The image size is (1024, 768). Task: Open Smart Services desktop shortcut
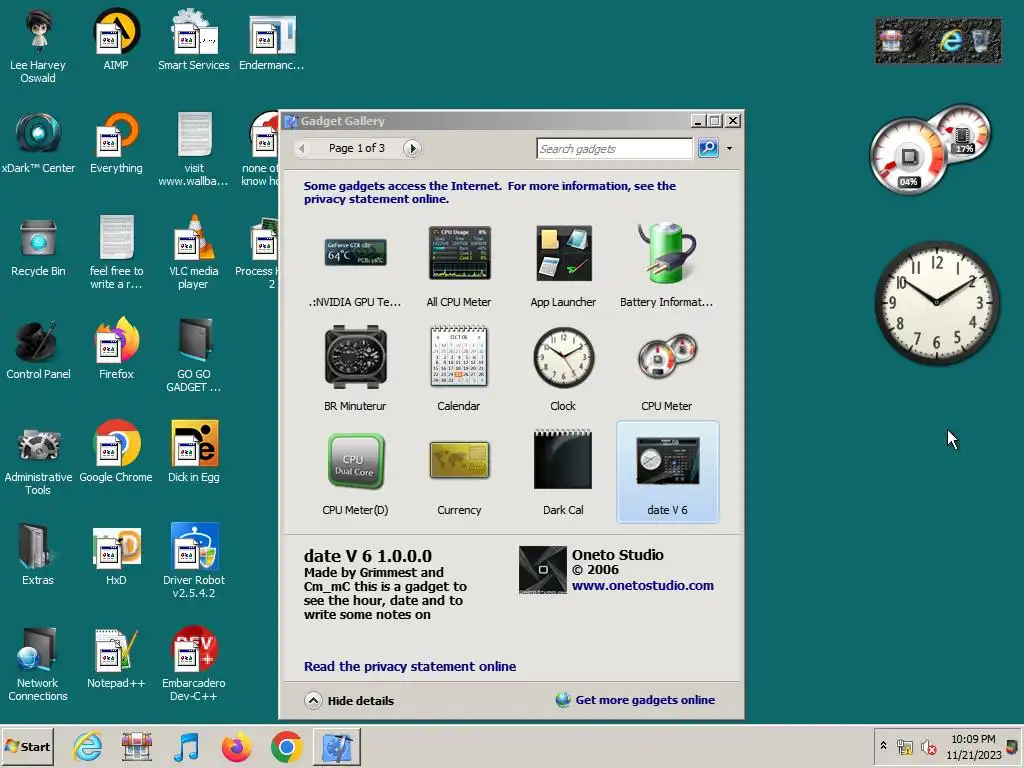tap(194, 39)
